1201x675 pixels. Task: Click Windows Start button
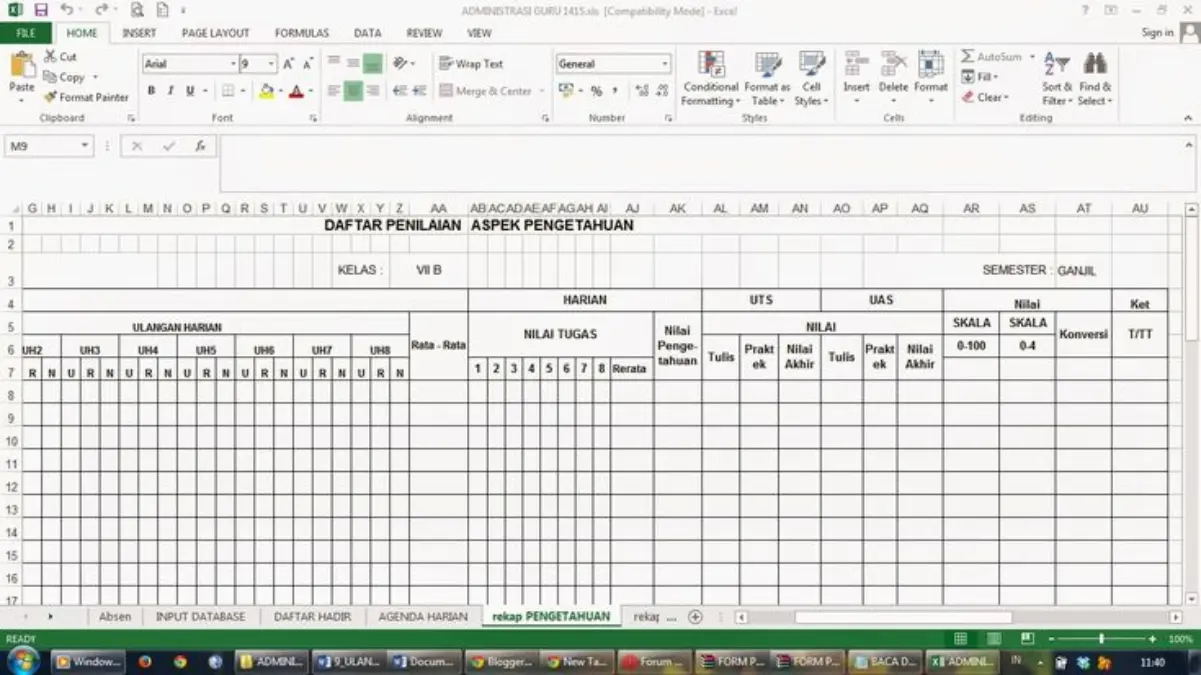coord(22,661)
